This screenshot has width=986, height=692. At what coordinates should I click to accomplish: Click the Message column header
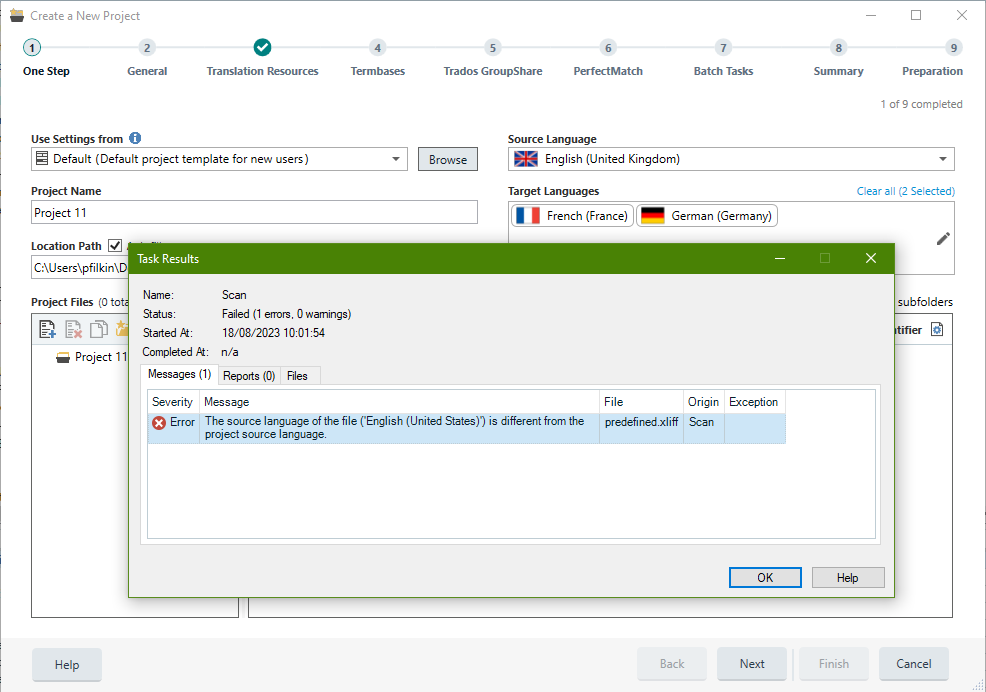click(x=399, y=402)
